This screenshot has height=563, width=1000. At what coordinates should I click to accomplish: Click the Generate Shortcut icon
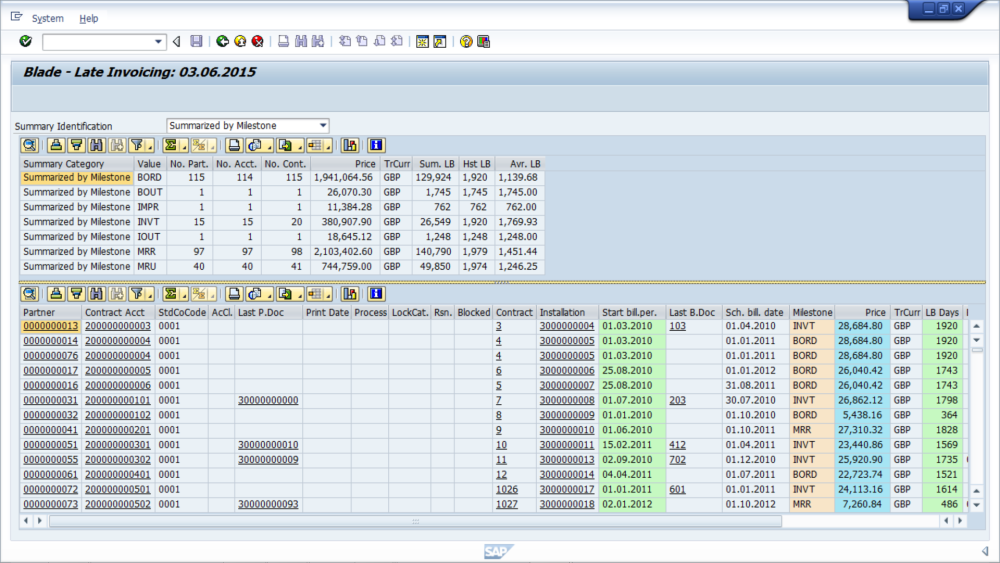point(440,41)
